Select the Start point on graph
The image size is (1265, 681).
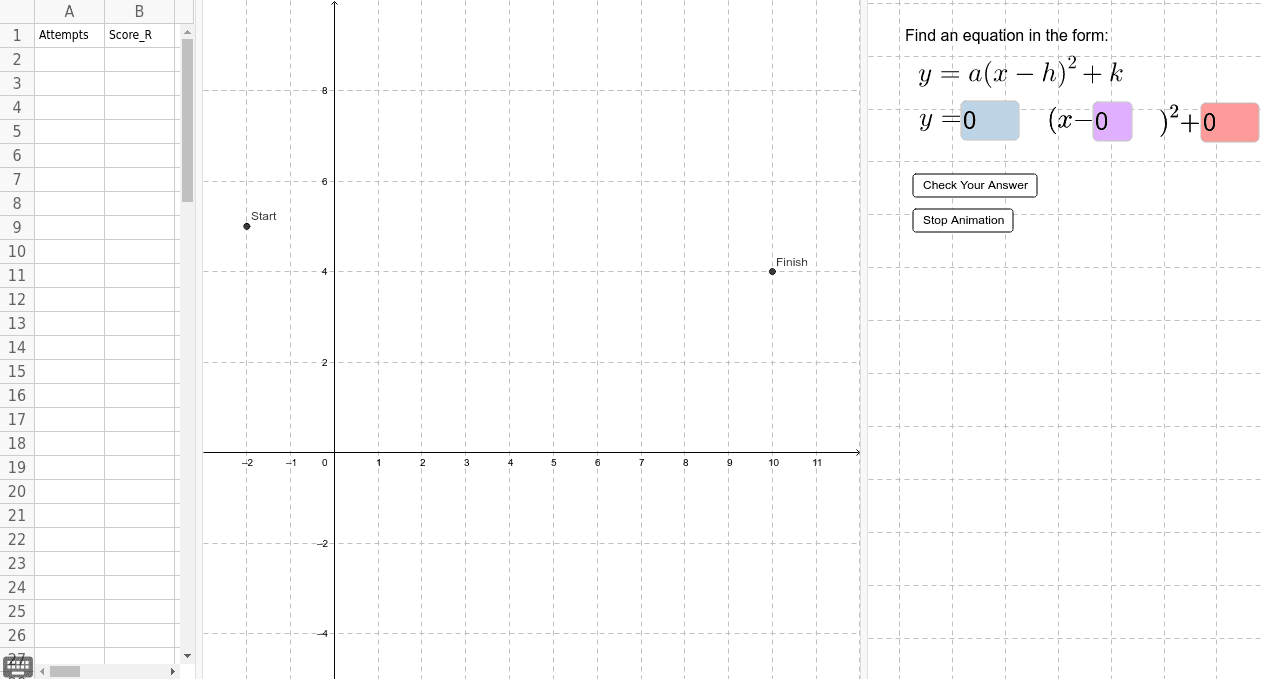coord(247,226)
